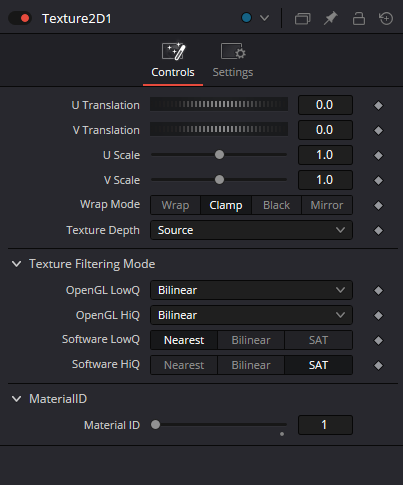Click the V Translation thumbwheel
The height and width of the screenshot is (485, 403).
(x=219, y=129)
